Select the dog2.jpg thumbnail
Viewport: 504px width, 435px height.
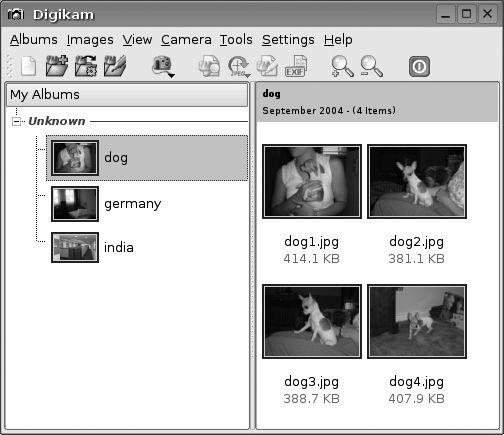[417, 182]
